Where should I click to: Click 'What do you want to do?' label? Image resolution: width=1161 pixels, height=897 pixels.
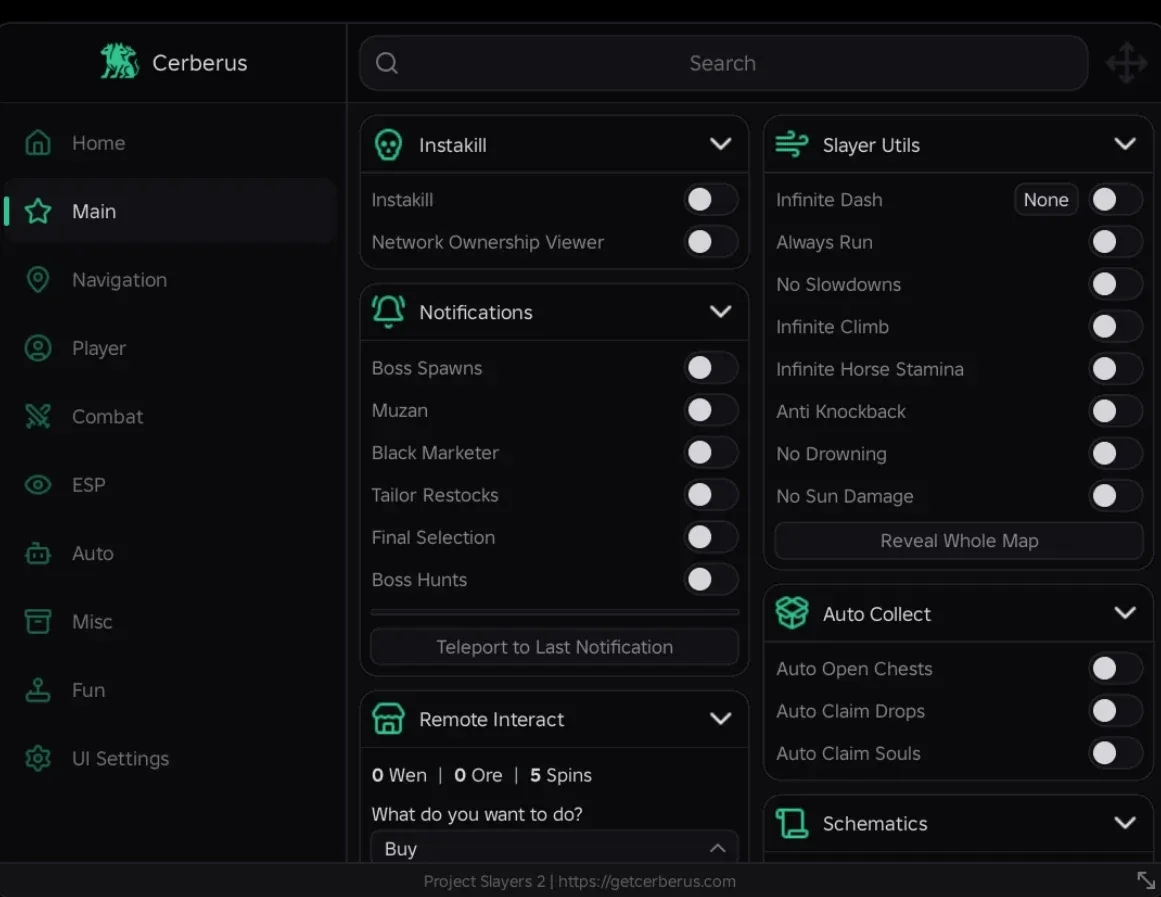click(477, 814)
